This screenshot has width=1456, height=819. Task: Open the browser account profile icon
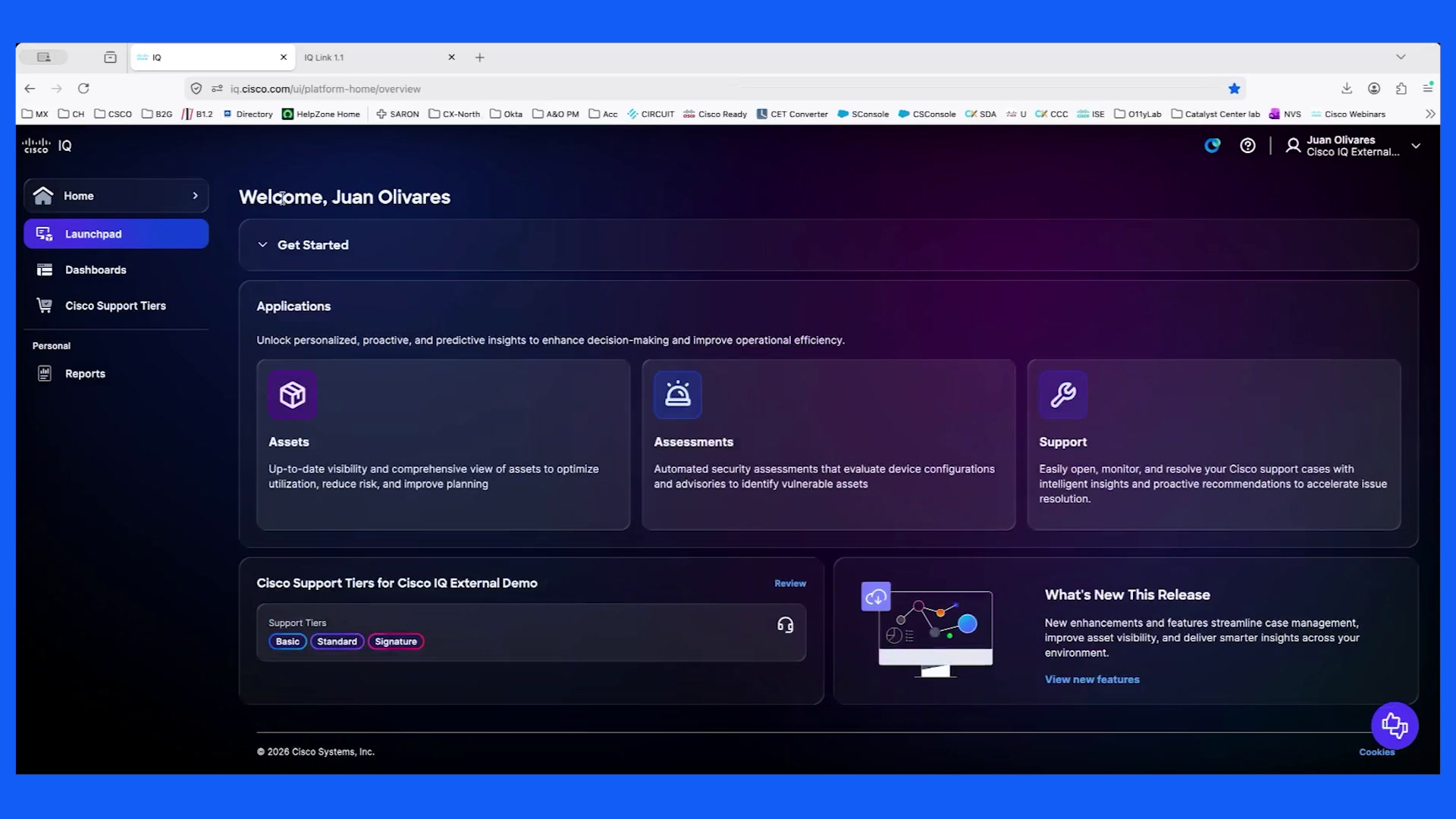(x=1374, y=89)
